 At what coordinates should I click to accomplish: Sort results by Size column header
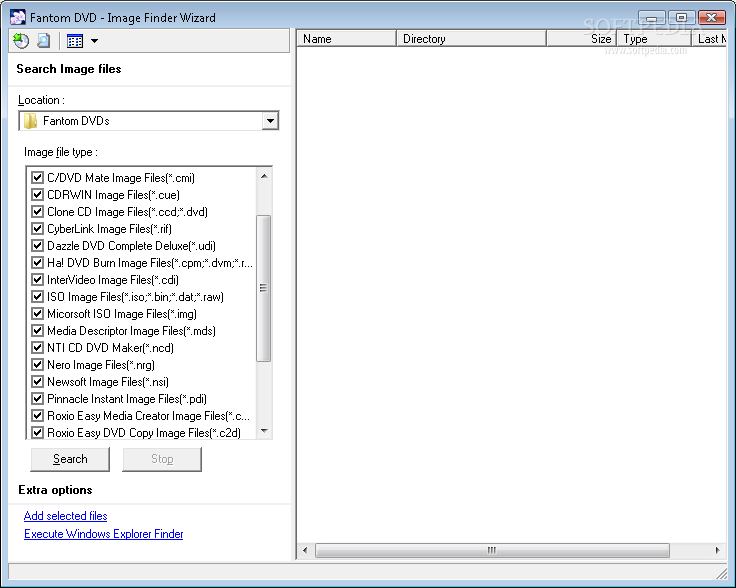point(582,39)
